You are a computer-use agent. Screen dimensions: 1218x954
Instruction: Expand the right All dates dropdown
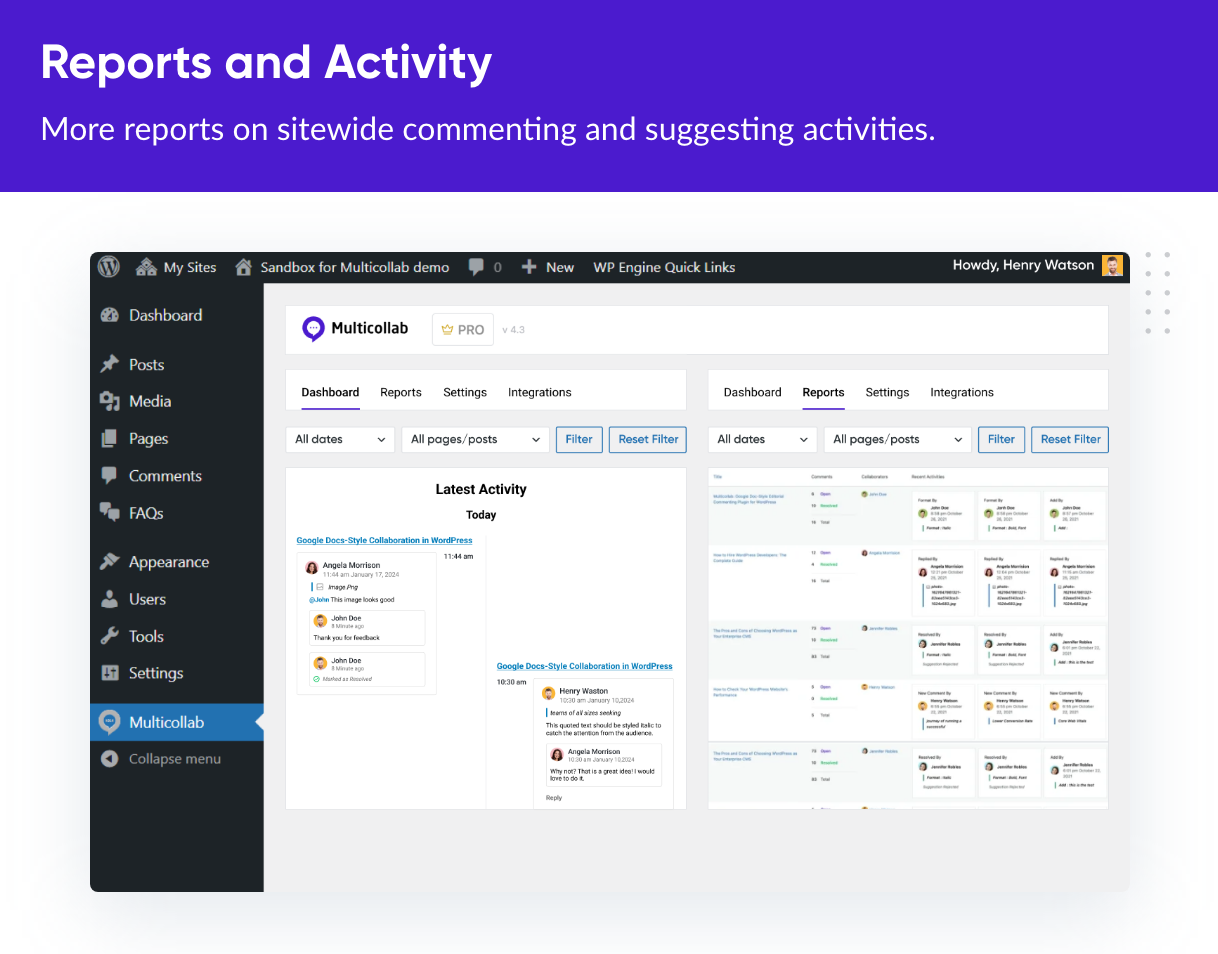point(762,439)
